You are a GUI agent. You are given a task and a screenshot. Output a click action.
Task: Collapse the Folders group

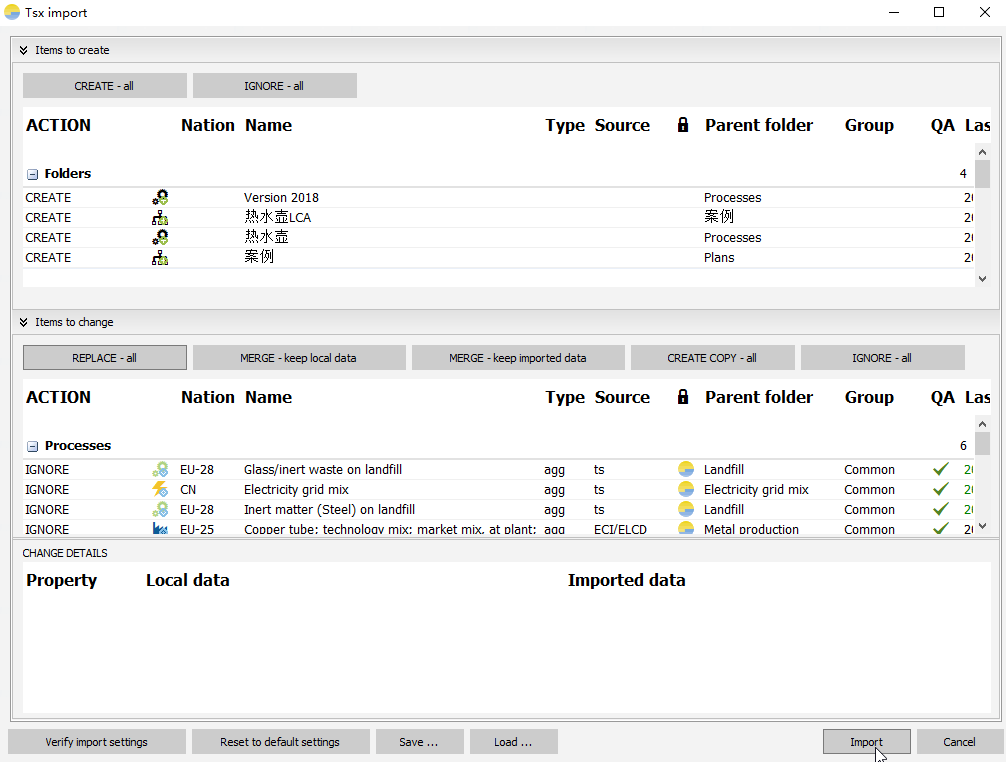33,174
